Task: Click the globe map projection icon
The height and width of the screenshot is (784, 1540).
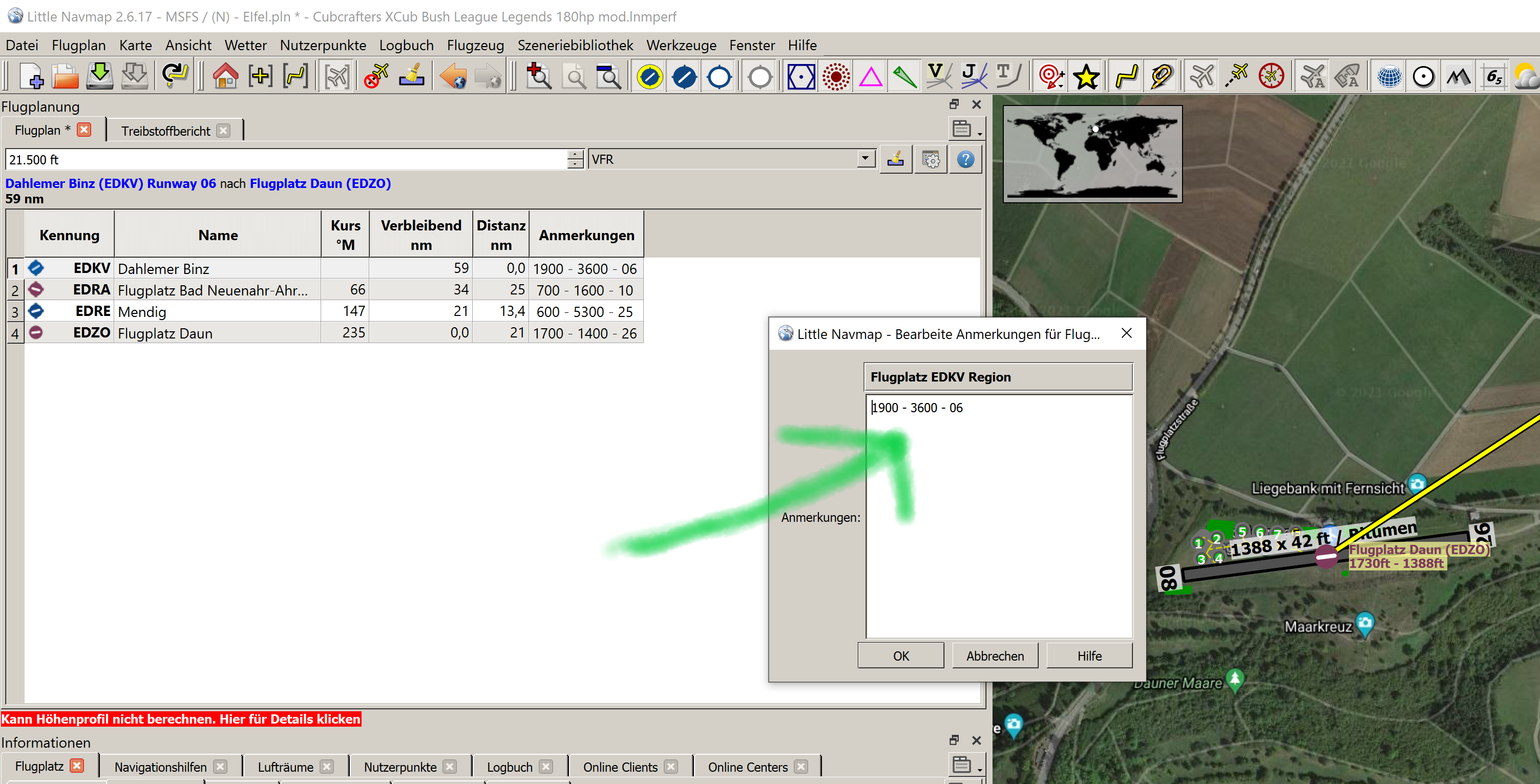Action: click(1389, 76)
